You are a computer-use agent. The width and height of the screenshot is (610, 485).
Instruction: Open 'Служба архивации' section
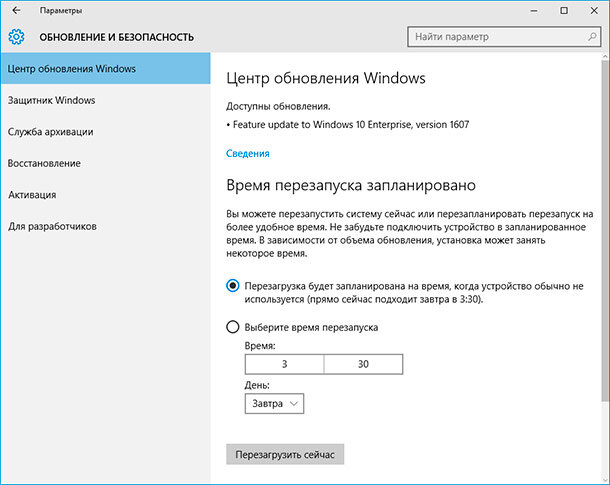105,131
